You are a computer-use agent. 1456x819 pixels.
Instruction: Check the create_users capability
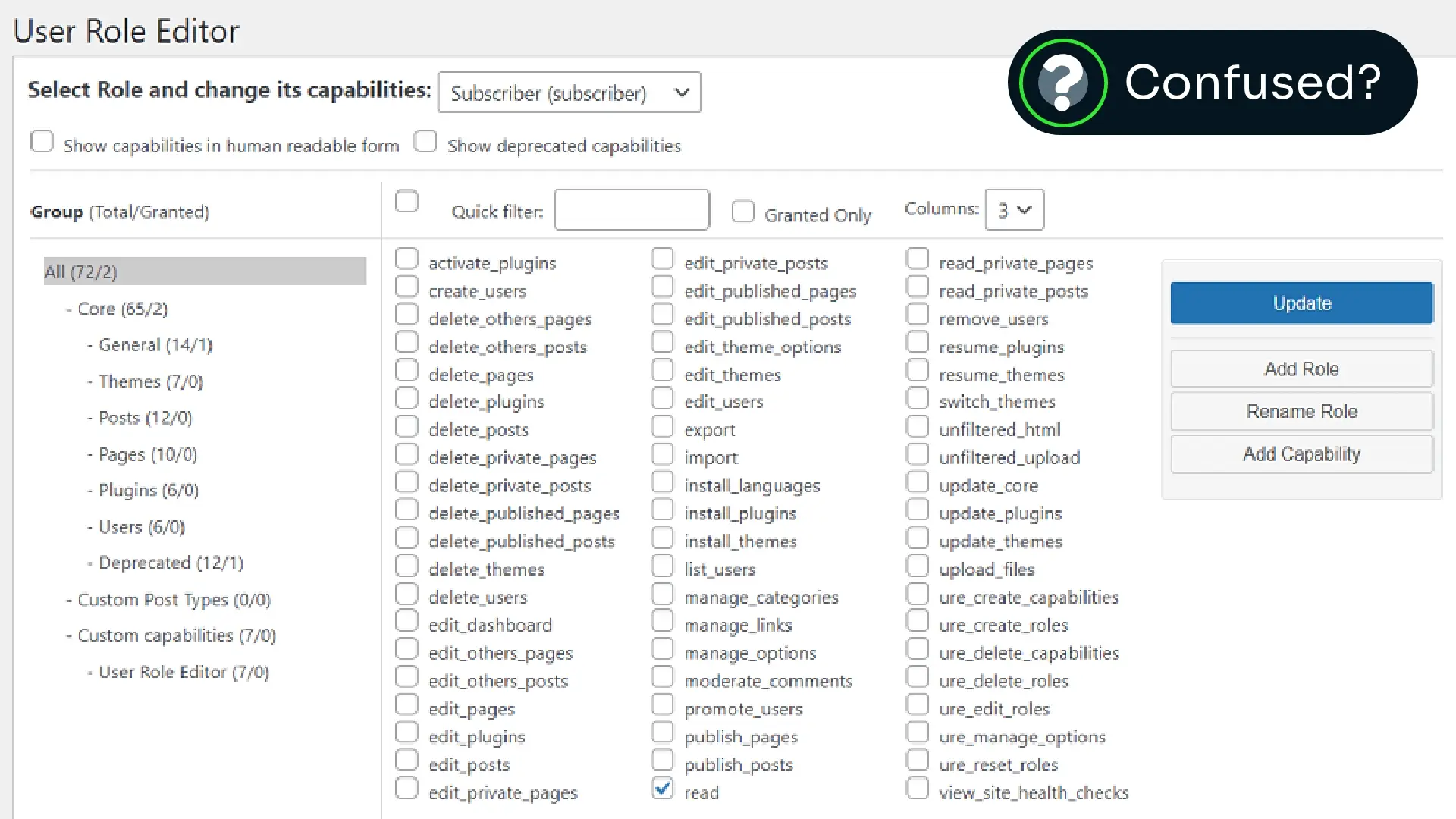coord(406,287)
